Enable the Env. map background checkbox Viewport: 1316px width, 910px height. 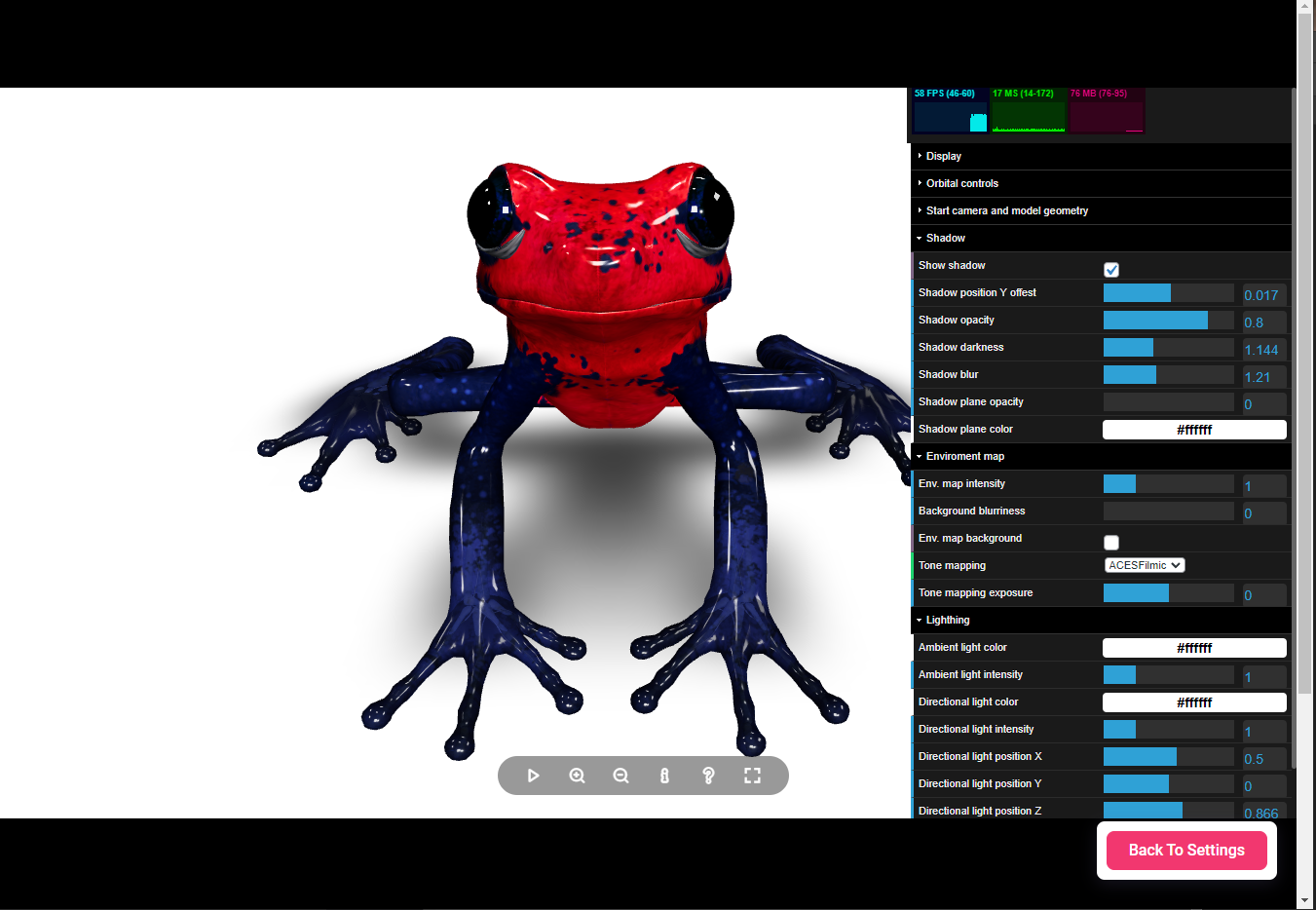point(1111,543)
